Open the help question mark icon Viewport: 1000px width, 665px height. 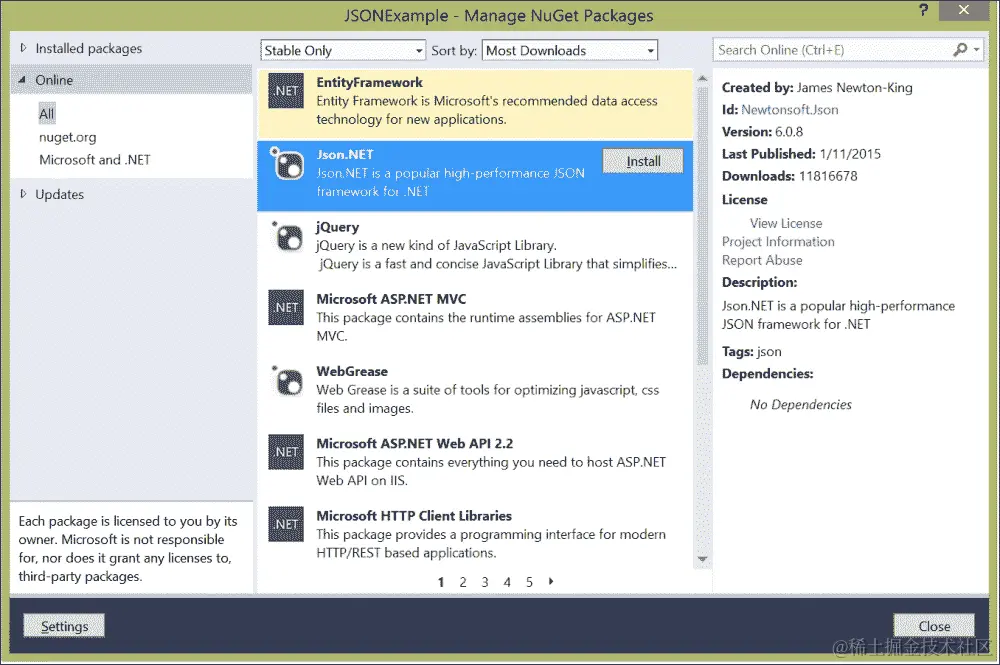[x=923, y=10]
